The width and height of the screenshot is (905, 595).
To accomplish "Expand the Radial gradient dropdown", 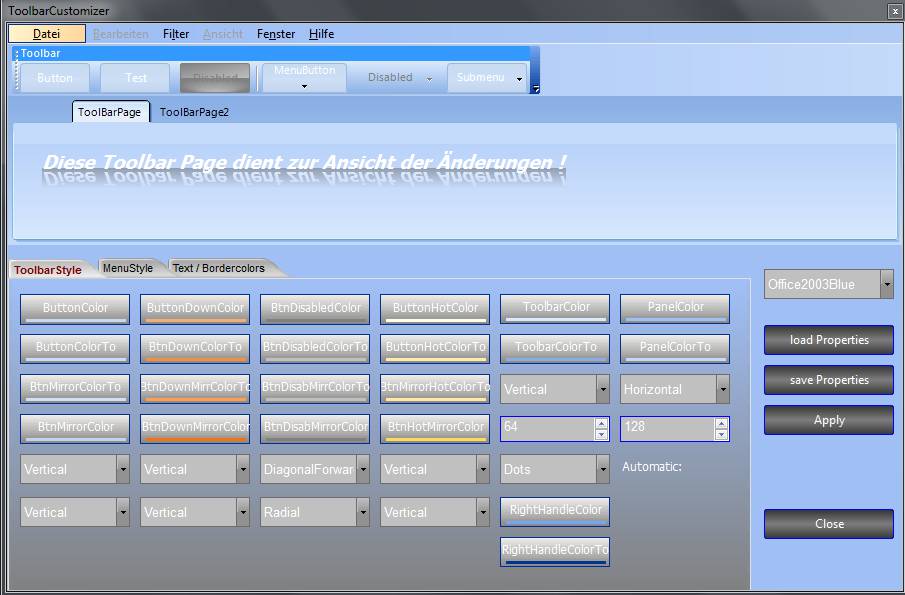I will [362, 512].
